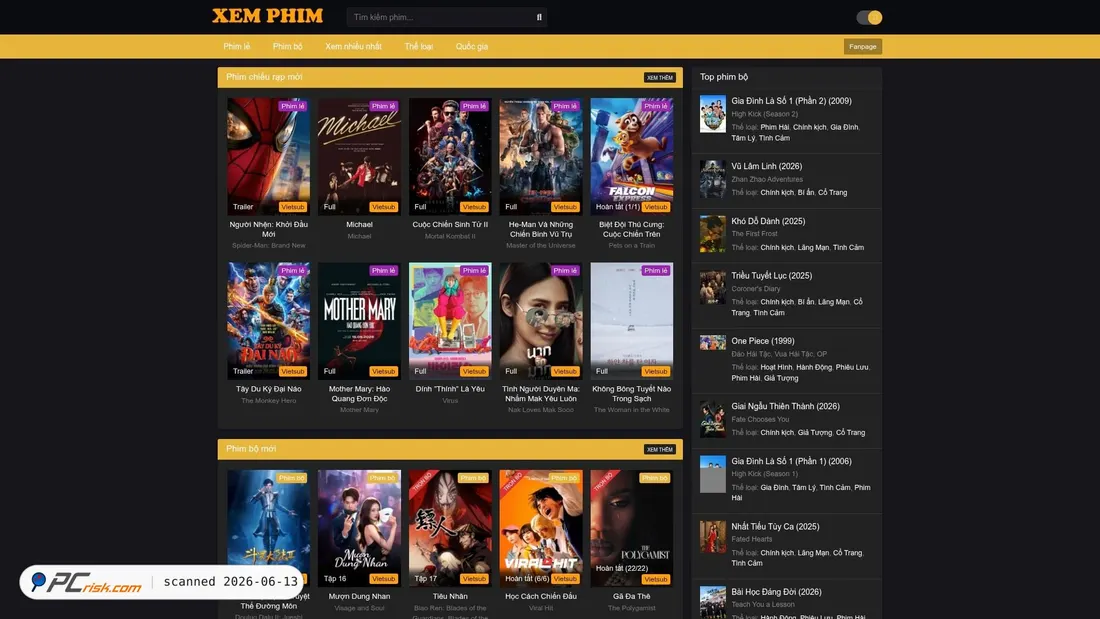Click Giả Tưởng genre under Giai Ngẫu Thiên Thành

(814, 432)
